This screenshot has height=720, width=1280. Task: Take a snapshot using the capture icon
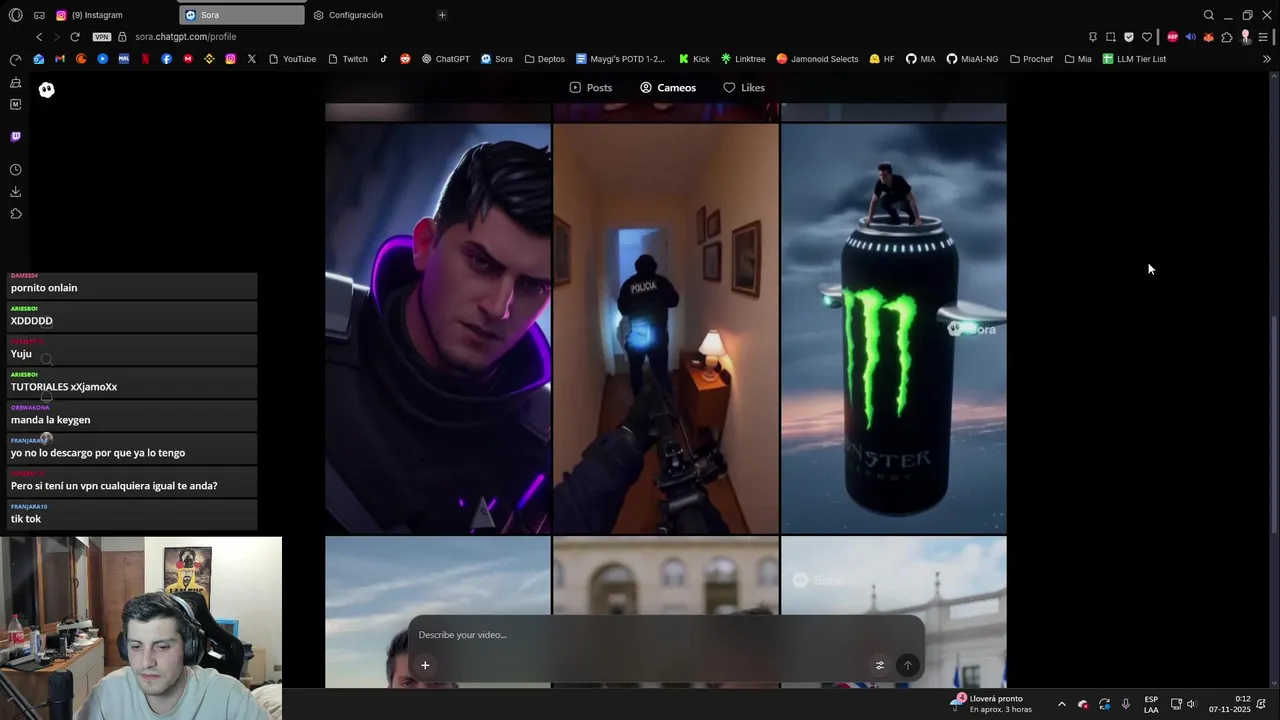1110,37
